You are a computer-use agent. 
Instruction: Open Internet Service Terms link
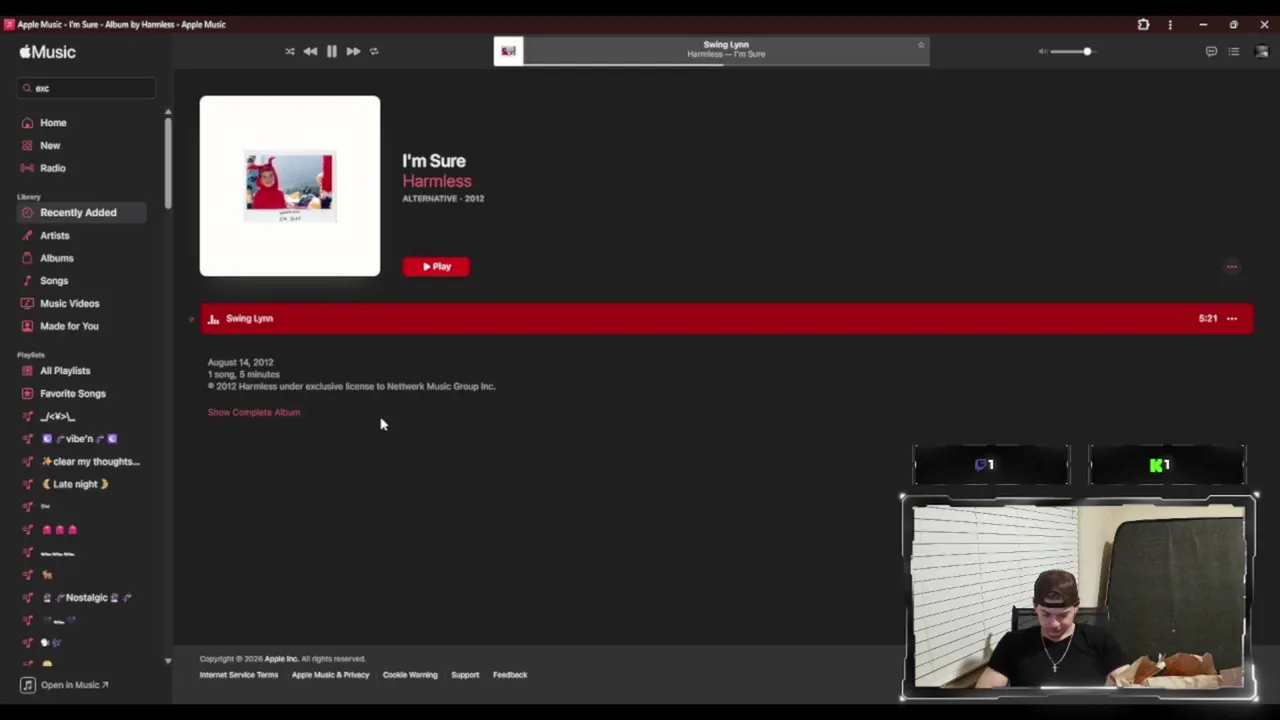coord(239,675)
